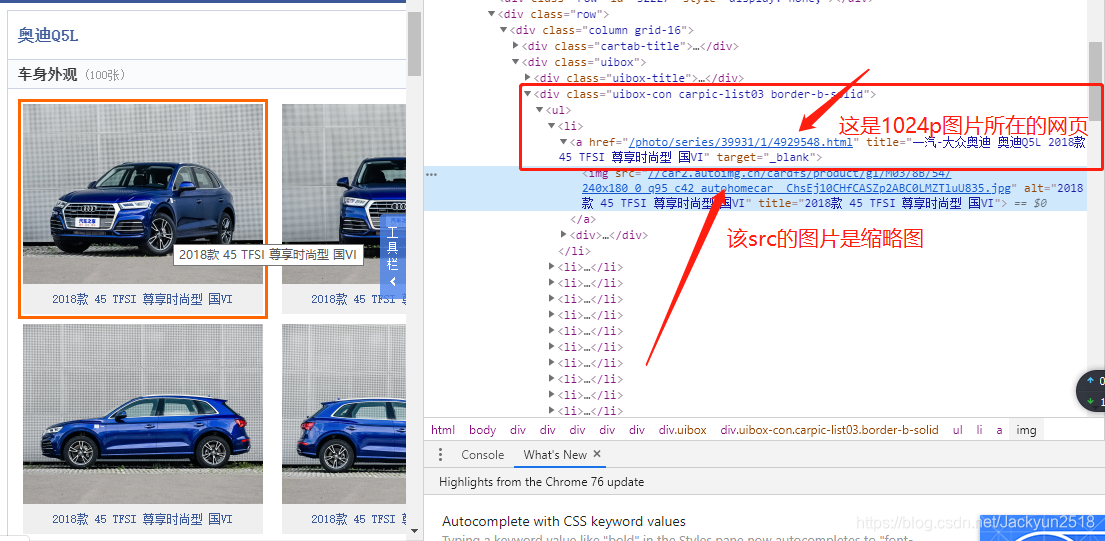This screenshot has width=1105, height=541.
Task: Select div.uibox-con.carpic-list03.border-b-solid breadcrumb
Action: point(829,430)
